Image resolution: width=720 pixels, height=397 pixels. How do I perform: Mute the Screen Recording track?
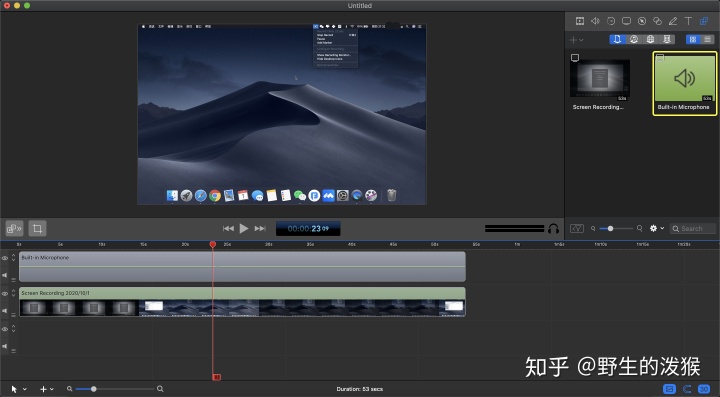[x=5, y=310]
